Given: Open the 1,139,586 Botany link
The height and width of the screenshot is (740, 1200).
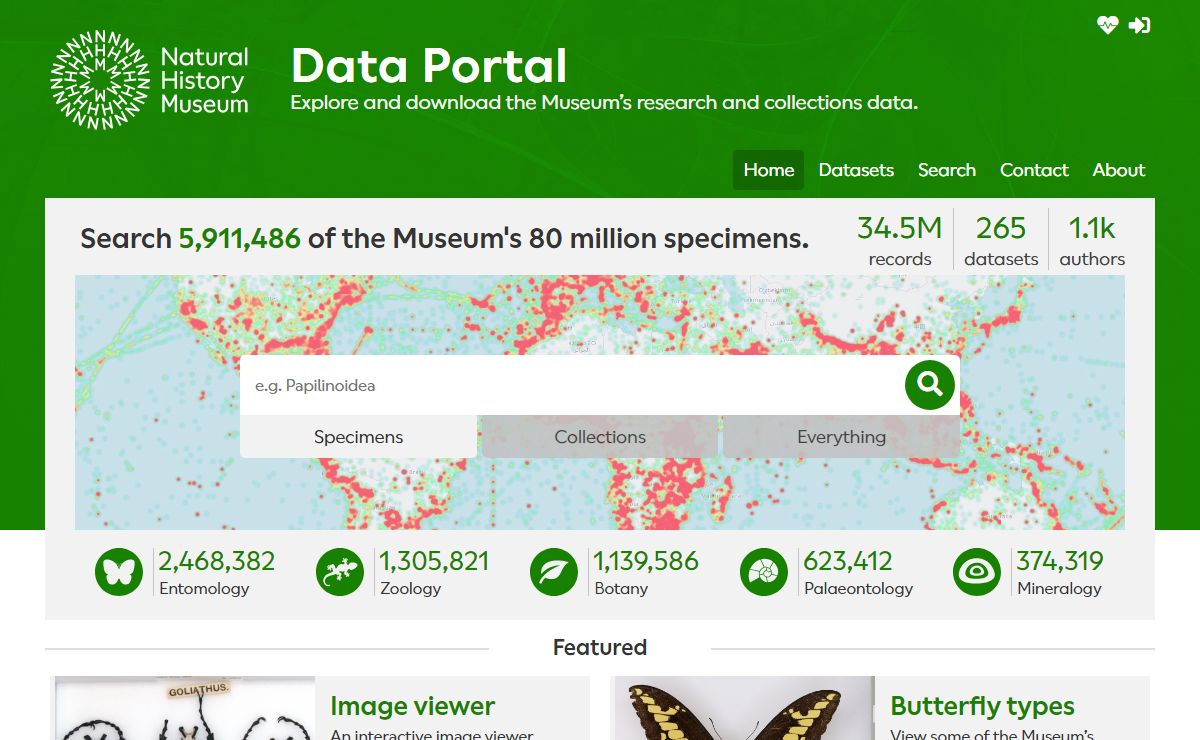Looking at the screenshot, I should click(x=646, y=573).
